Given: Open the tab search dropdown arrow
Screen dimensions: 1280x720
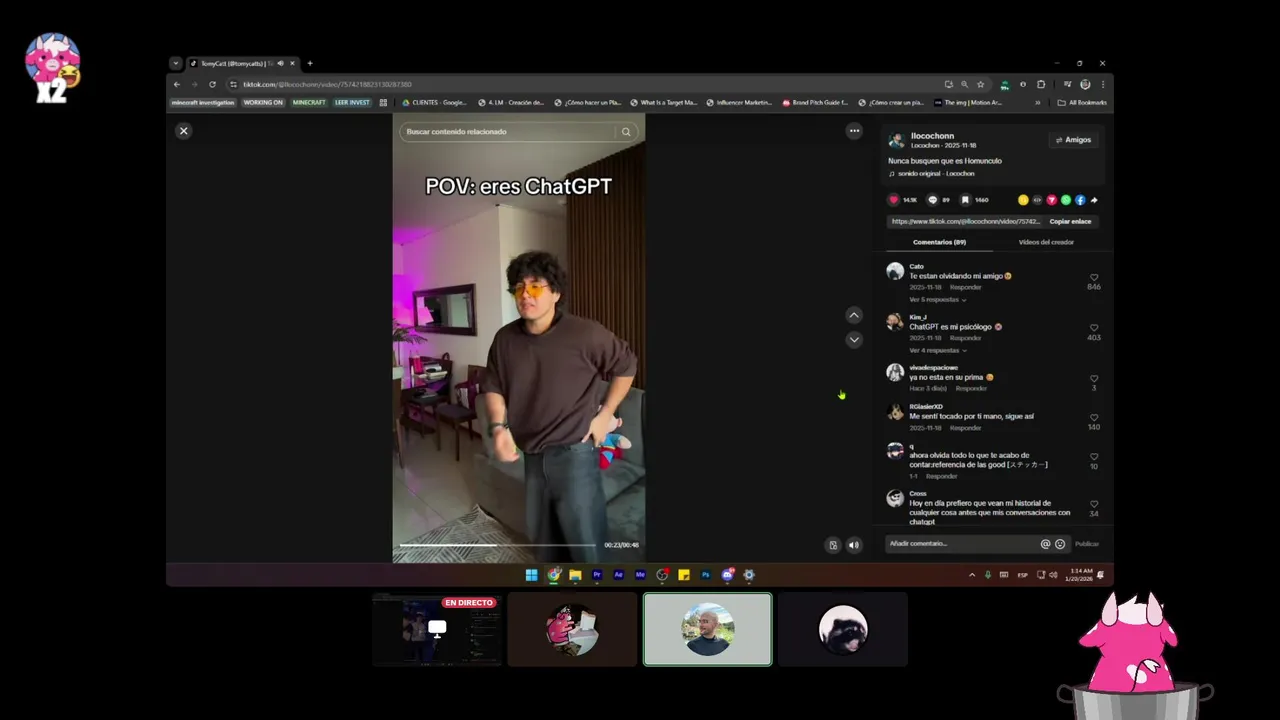Looking at the screenshot, I should pos(176,63).
